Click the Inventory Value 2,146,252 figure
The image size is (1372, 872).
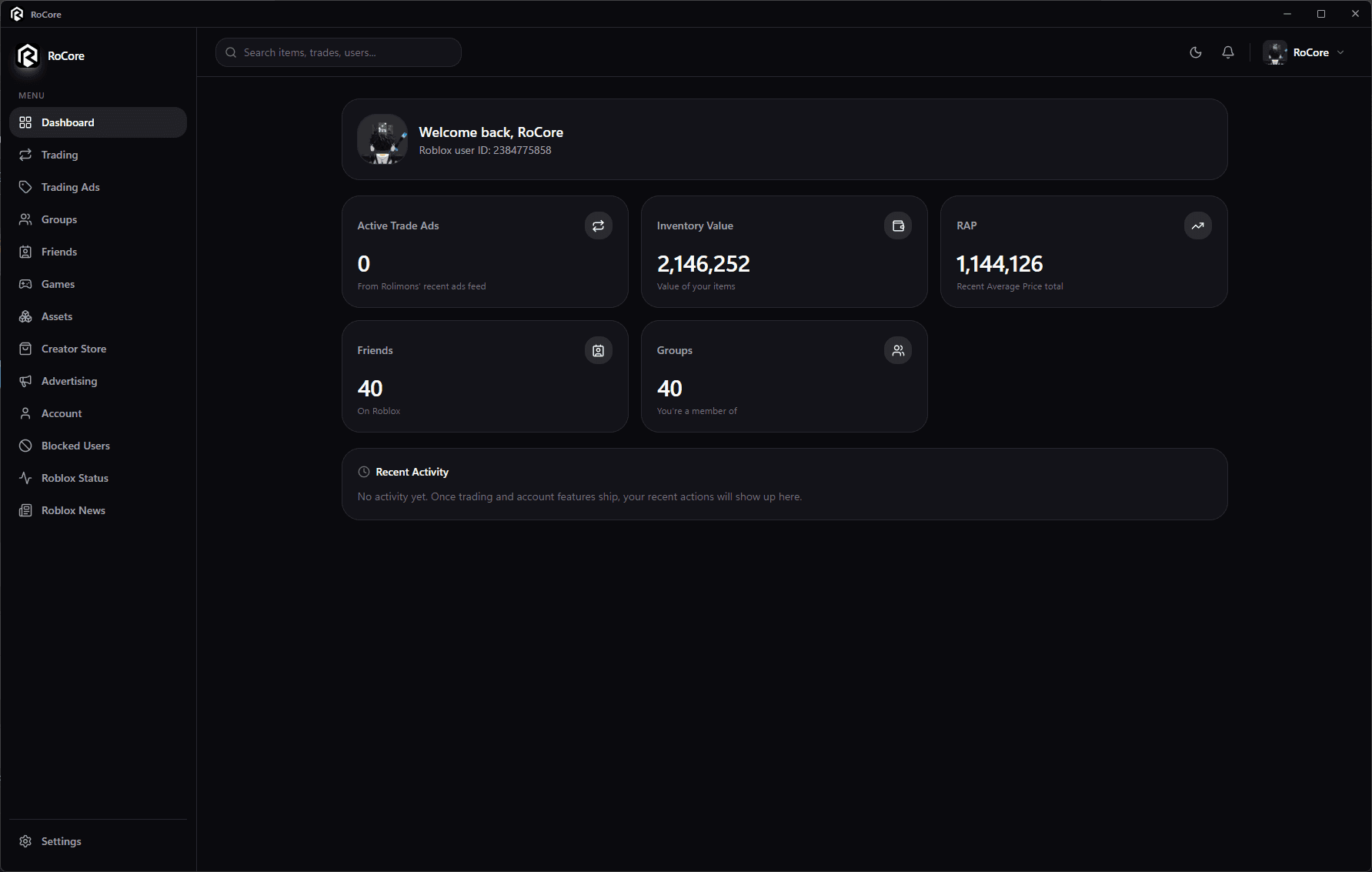point(703,264)
